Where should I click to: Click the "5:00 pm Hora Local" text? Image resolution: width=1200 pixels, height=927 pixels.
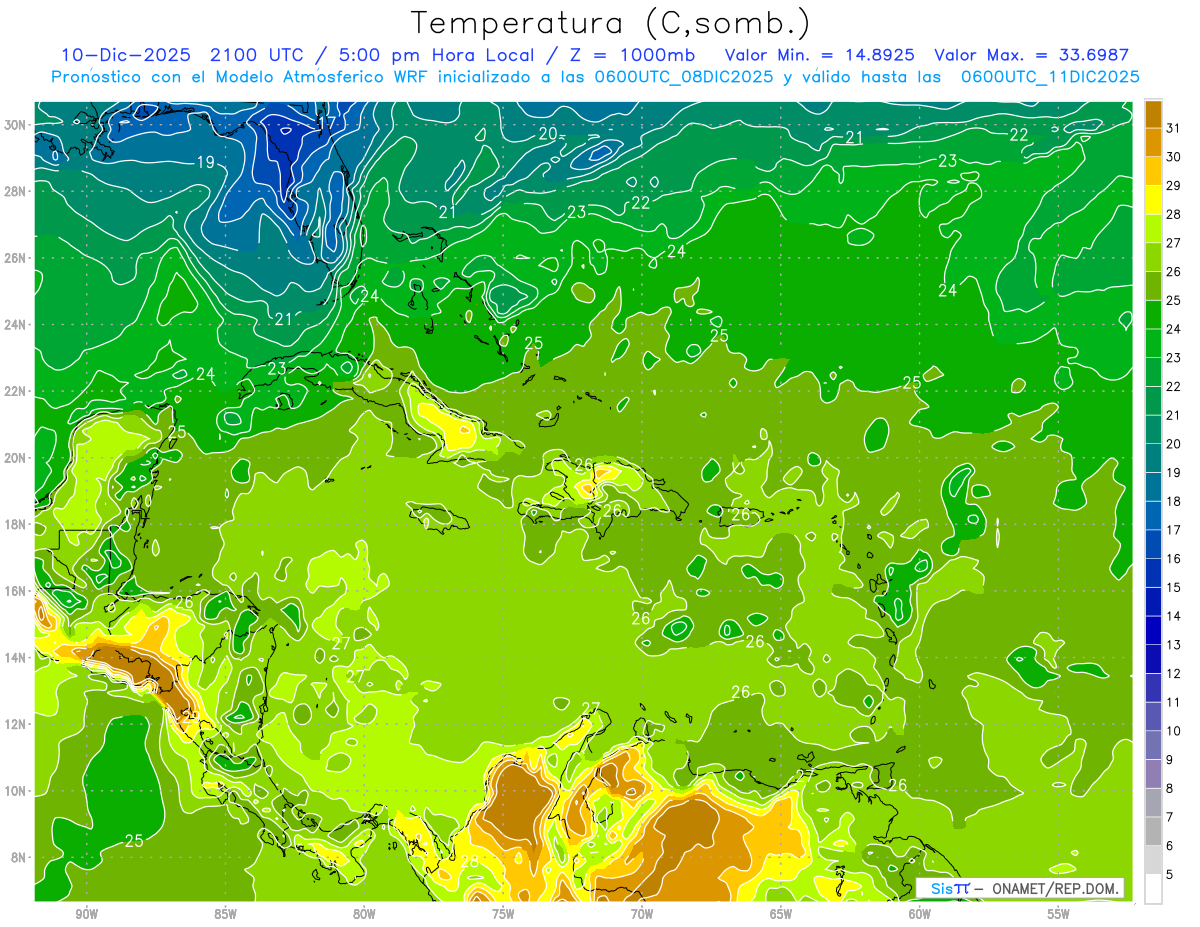click(x=437, y=55)
